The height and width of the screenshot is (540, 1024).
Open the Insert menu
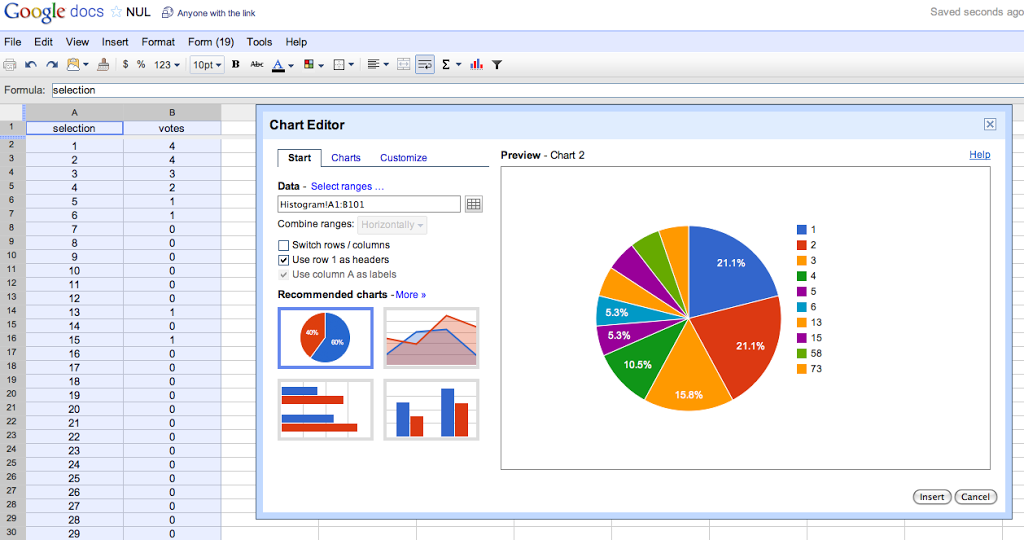[115, 42]
